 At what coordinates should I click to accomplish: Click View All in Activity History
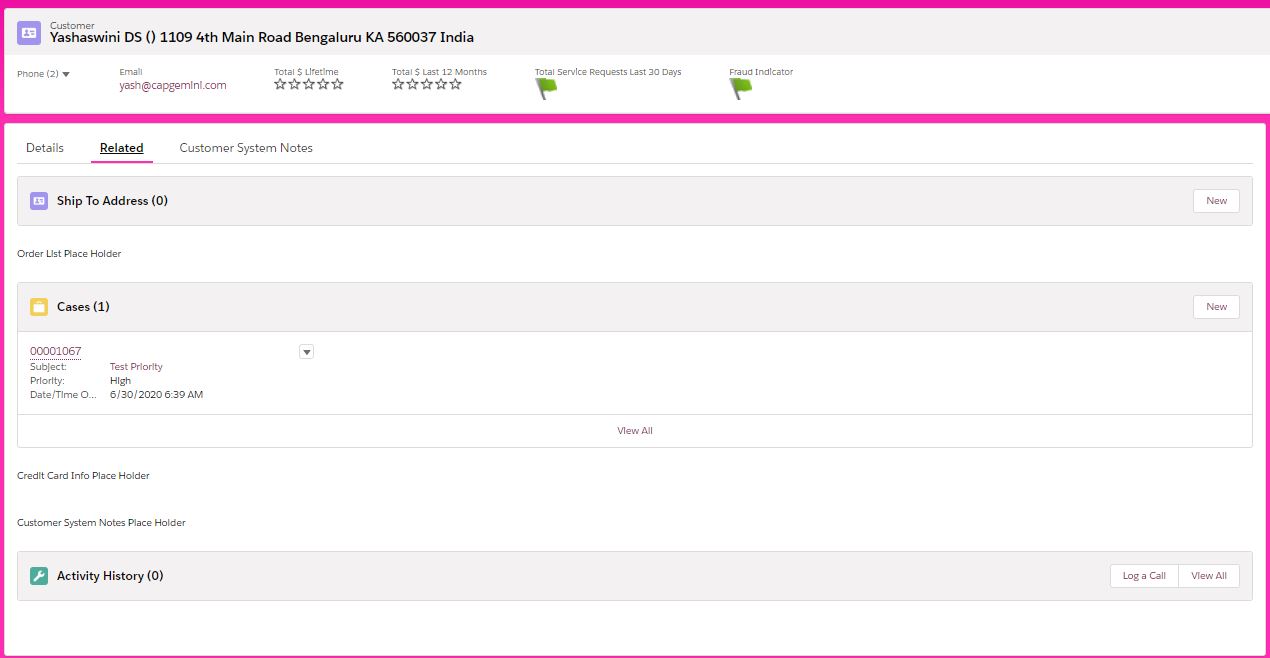pos(1208,576)
